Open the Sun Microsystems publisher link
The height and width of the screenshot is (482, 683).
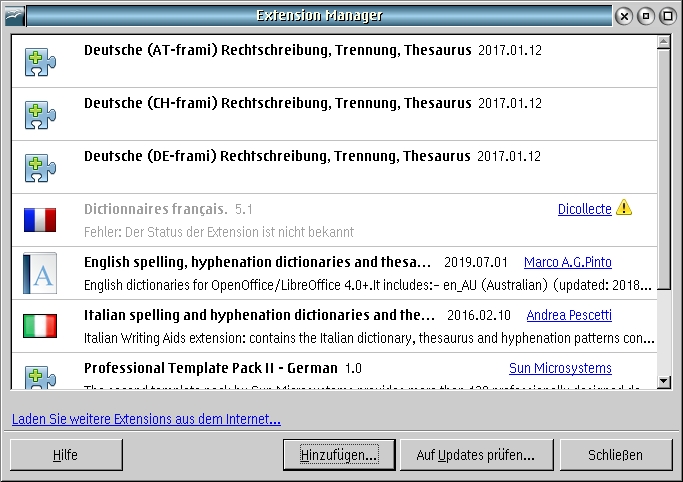point(560,368)
